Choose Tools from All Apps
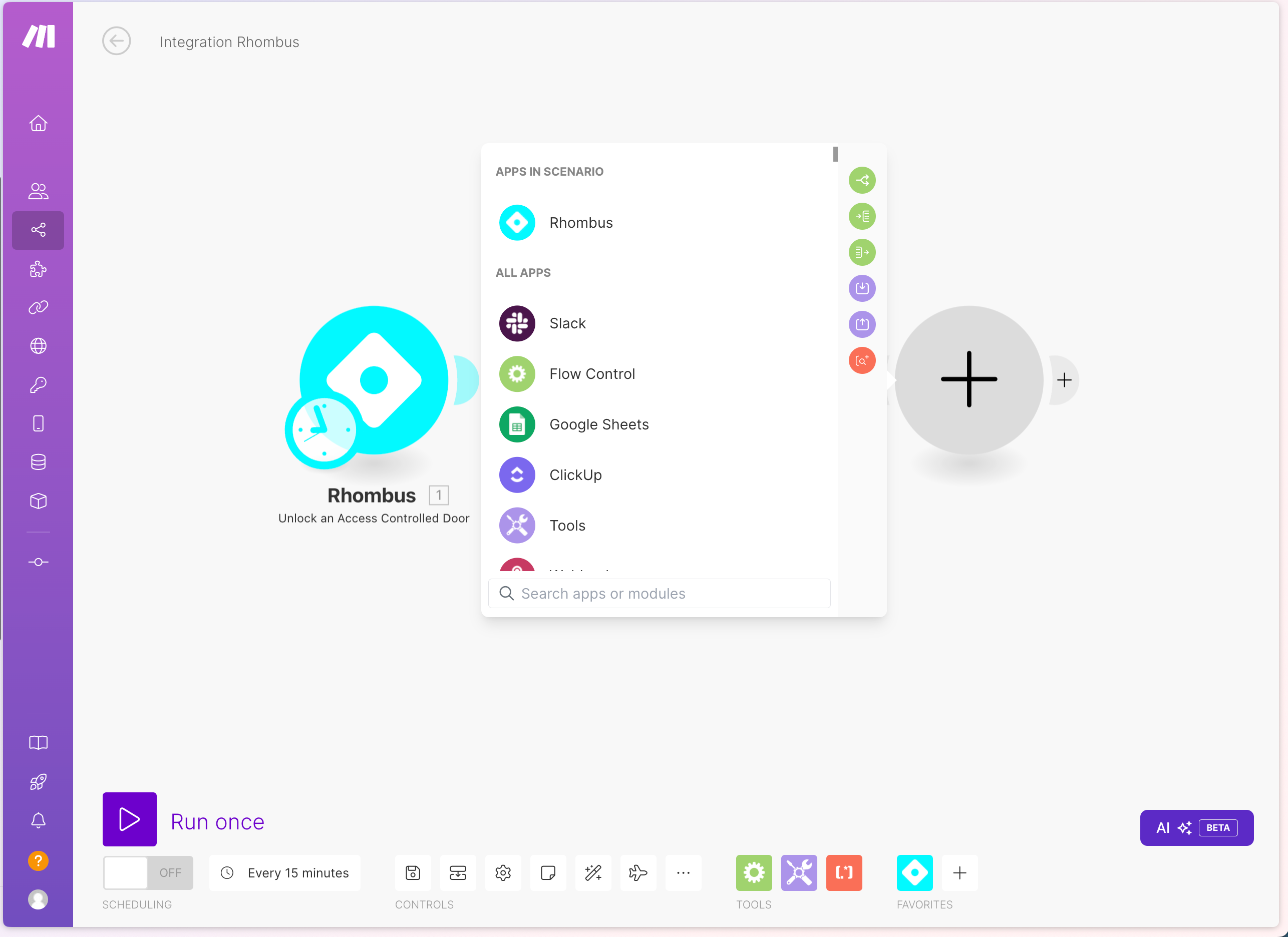The image size is (1288, 937). 659,526
